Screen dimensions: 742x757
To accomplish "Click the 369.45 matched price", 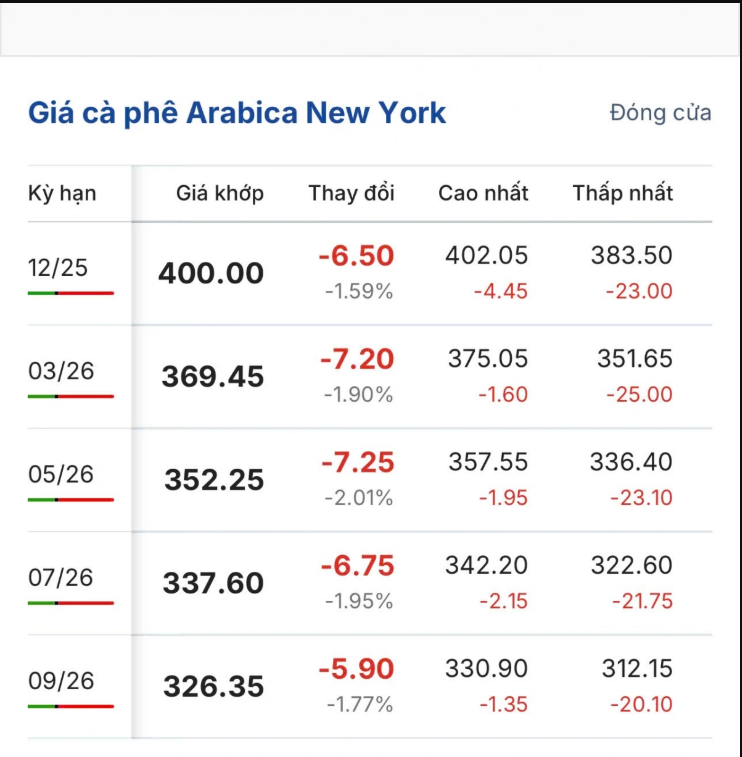I will pos(213,377).
